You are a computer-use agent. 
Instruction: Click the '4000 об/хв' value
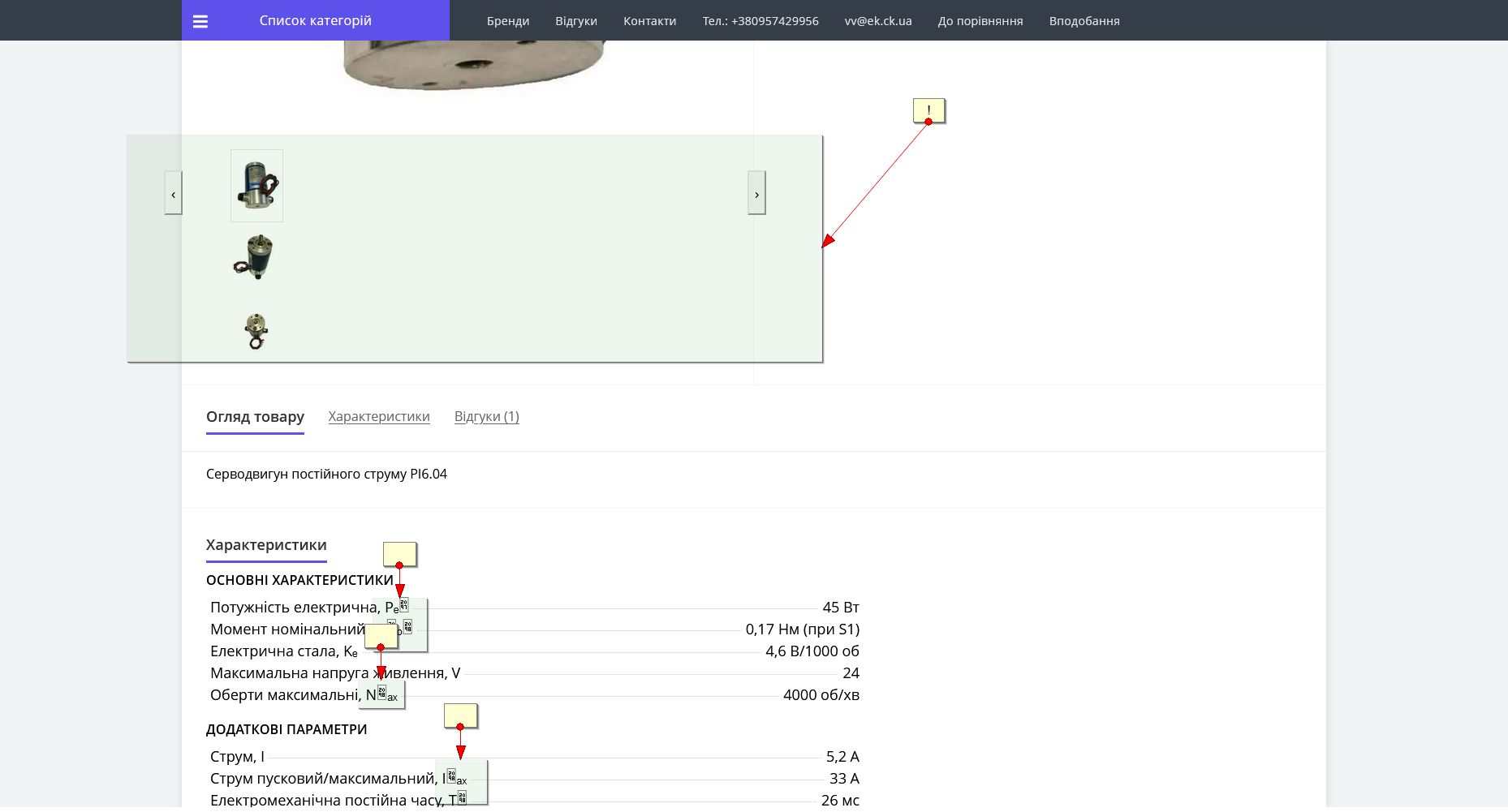[x=821, y=695]
